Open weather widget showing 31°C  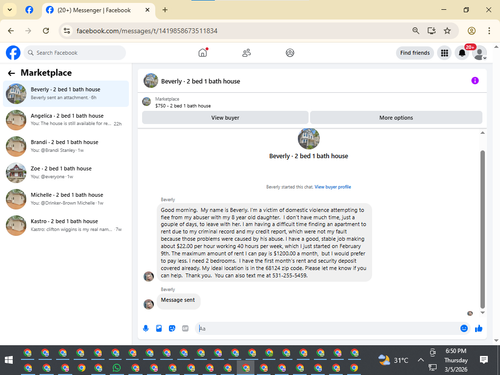tap(393, 360)
